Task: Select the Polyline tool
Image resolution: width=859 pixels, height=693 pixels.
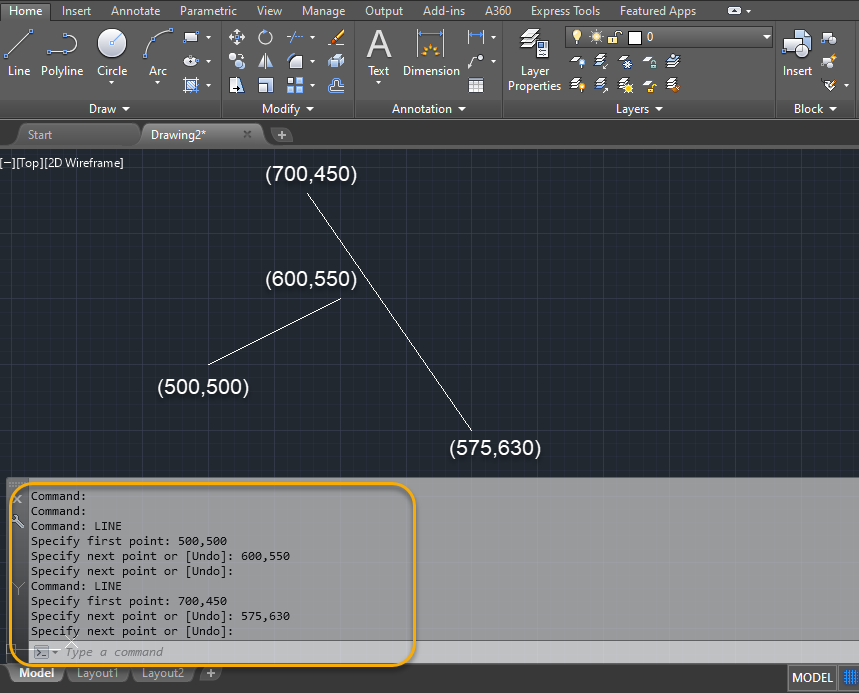Action: [x=62, y=53]
